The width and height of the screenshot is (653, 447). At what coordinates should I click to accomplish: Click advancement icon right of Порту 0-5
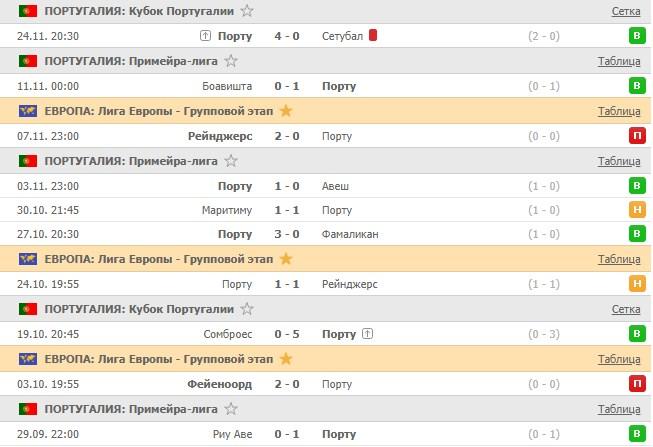368,334
